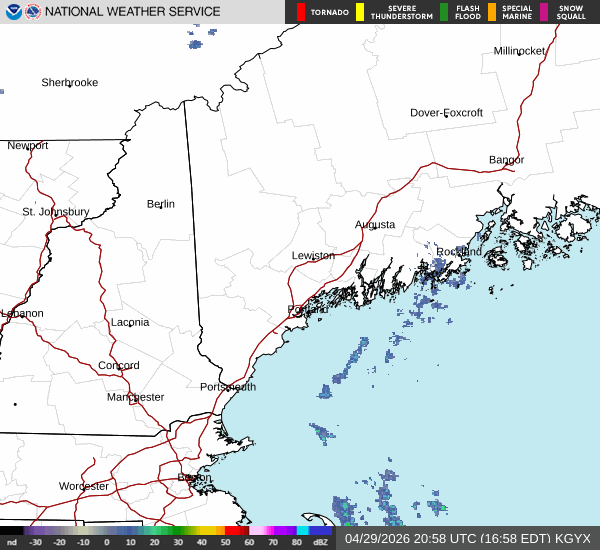Click the Flash Flood legend label

468,12
